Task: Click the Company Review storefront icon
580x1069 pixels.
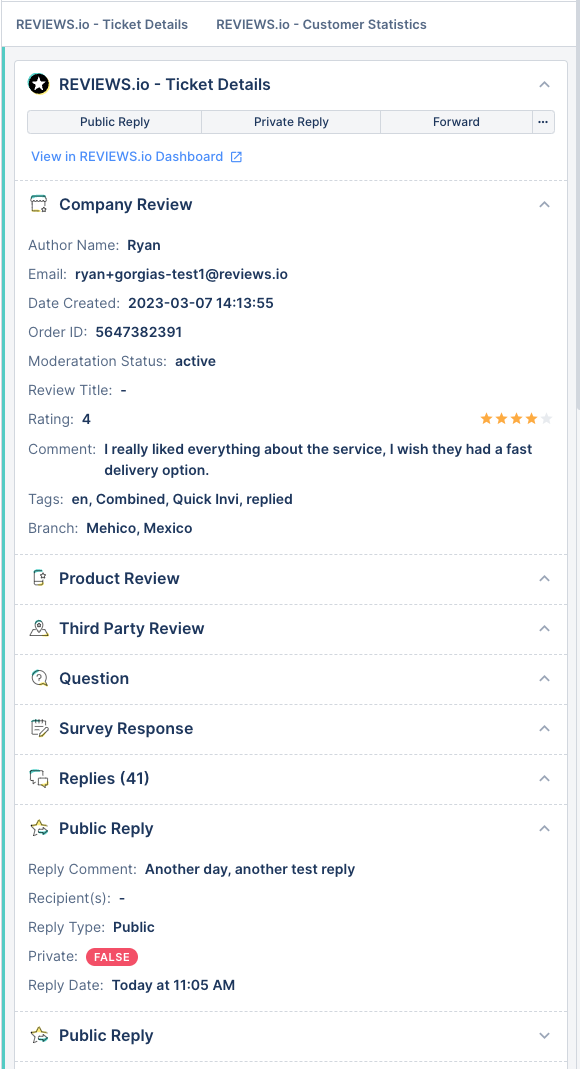Action: [39, 205]
